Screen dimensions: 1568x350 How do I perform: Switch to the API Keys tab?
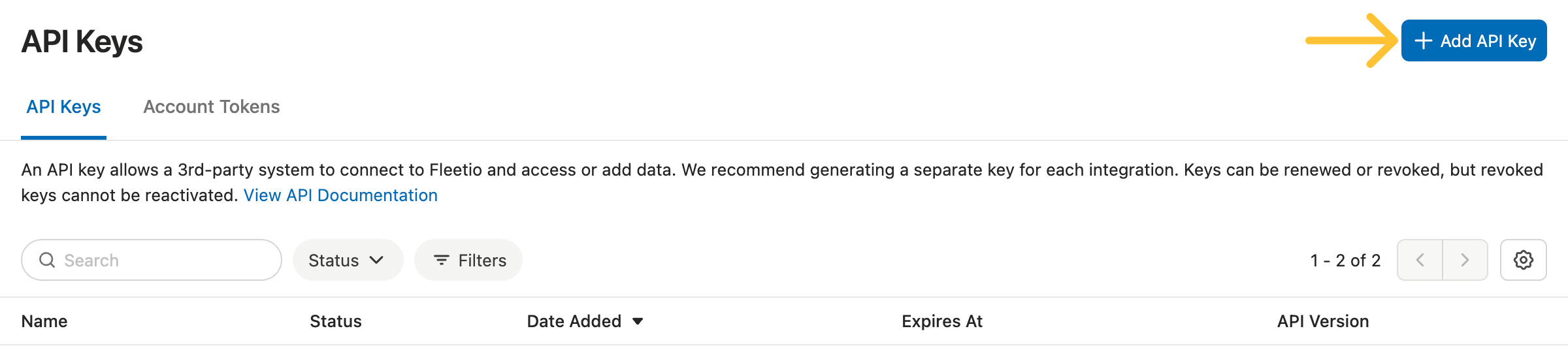63,107
